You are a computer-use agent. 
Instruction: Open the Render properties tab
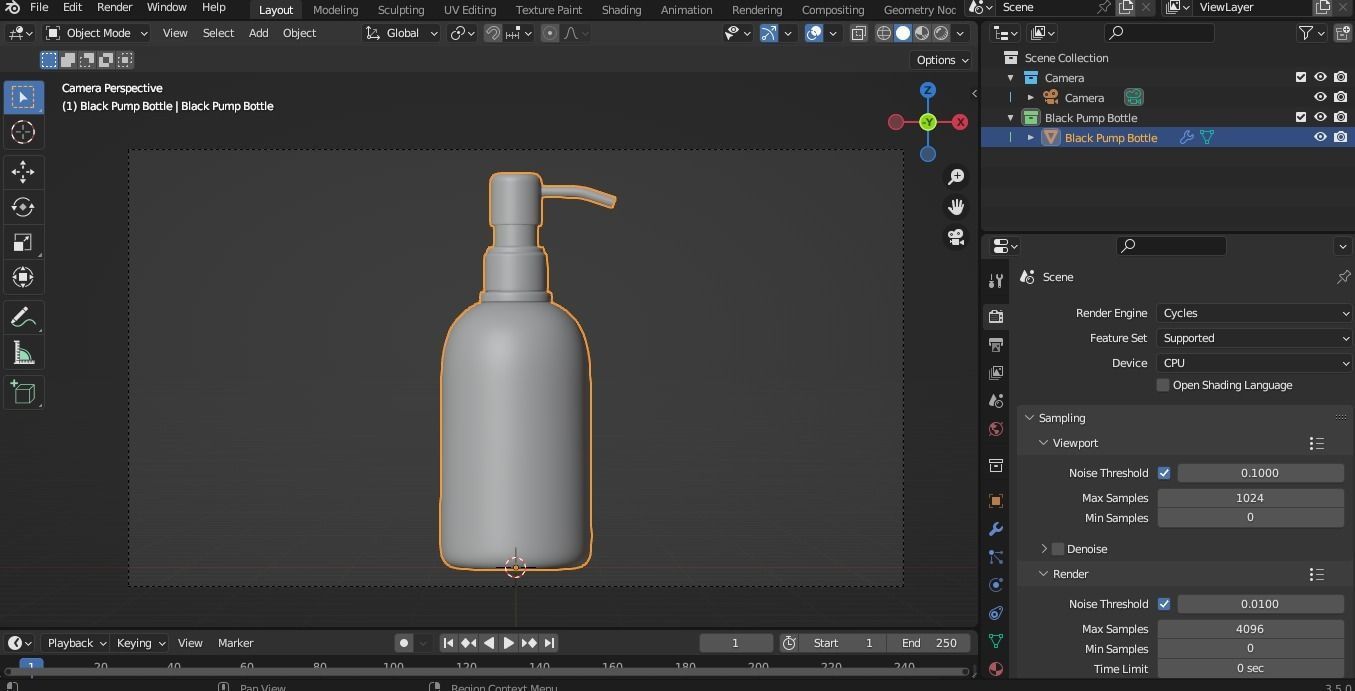pos(995,316)
